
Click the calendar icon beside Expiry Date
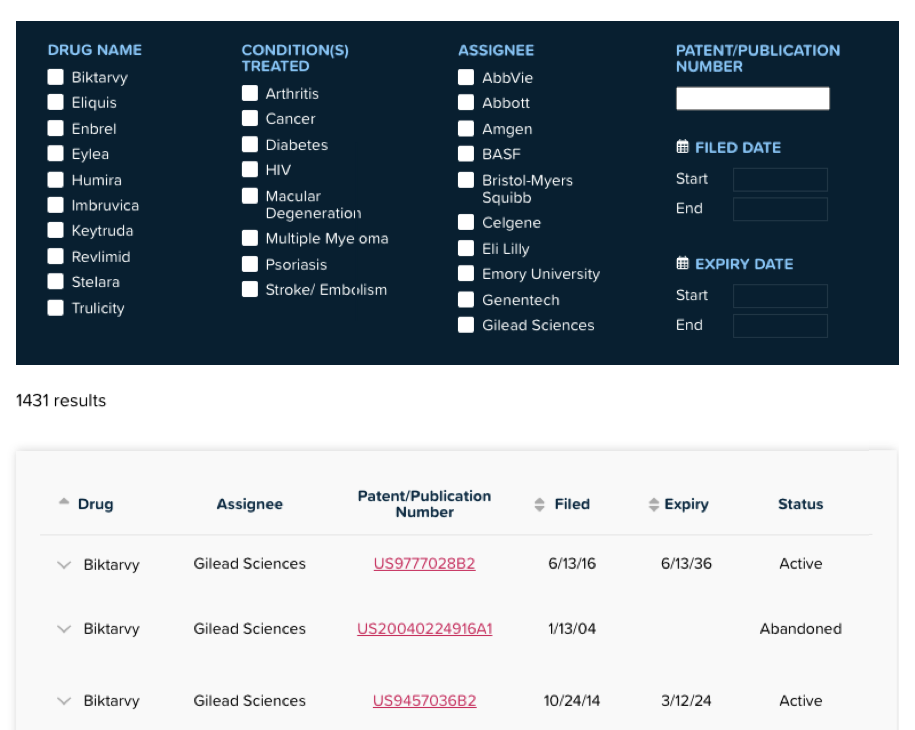682,263
